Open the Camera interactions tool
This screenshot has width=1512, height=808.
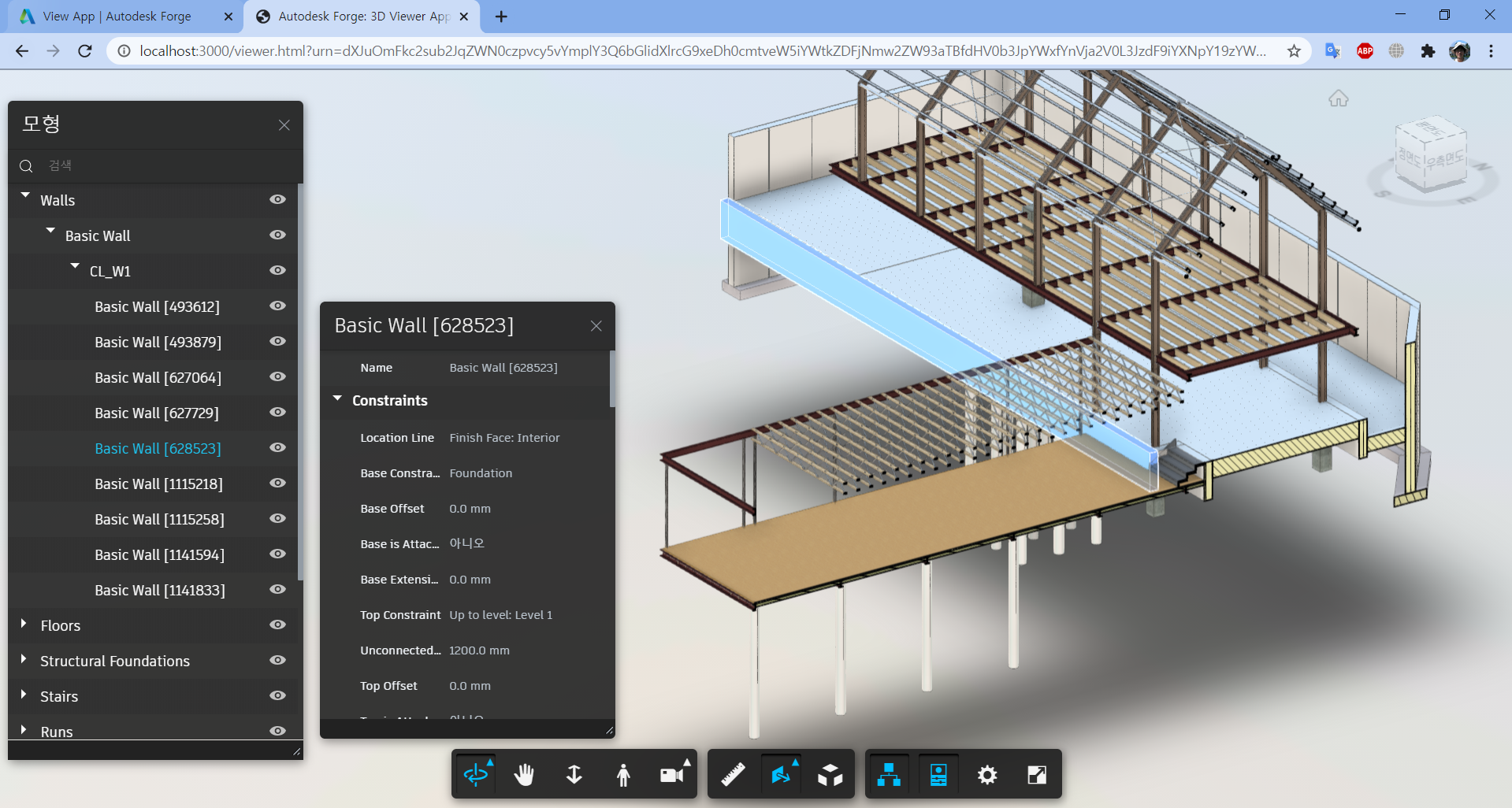tap(671, 774)
